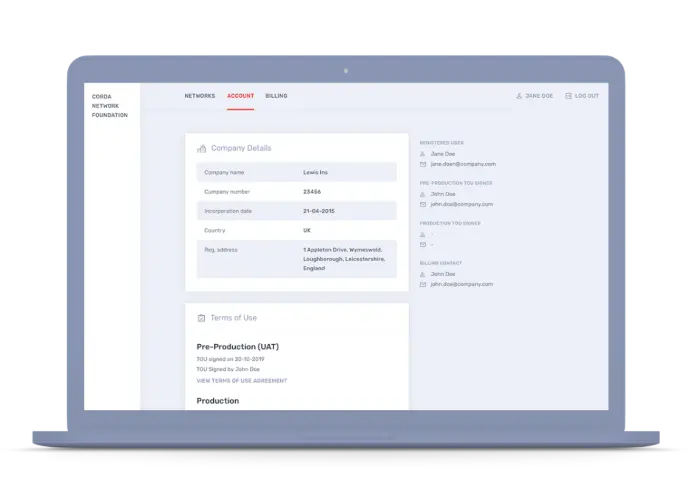690x487 pixels.
Task: Click John Doe under Pre-Production TOU Signer
Action: pos(443,194)
